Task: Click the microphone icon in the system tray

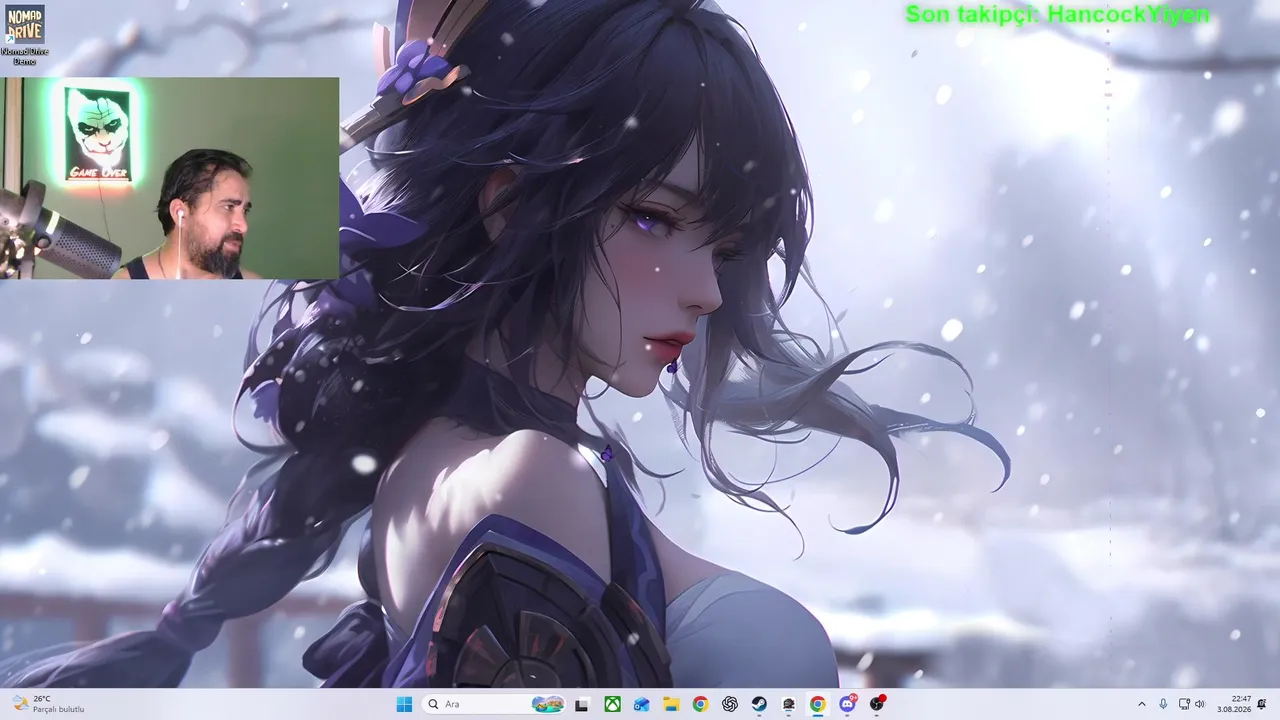Action: click(1163, 704)
